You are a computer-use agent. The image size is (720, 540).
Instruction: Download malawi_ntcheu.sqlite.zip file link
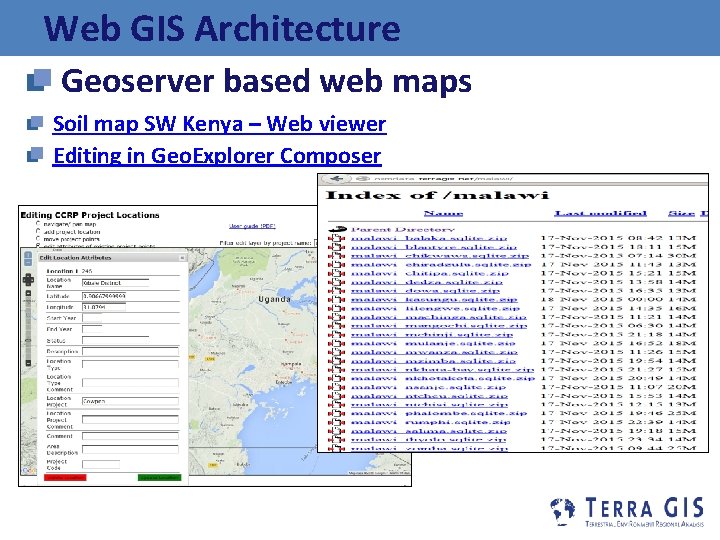click(x=429, y=395)
